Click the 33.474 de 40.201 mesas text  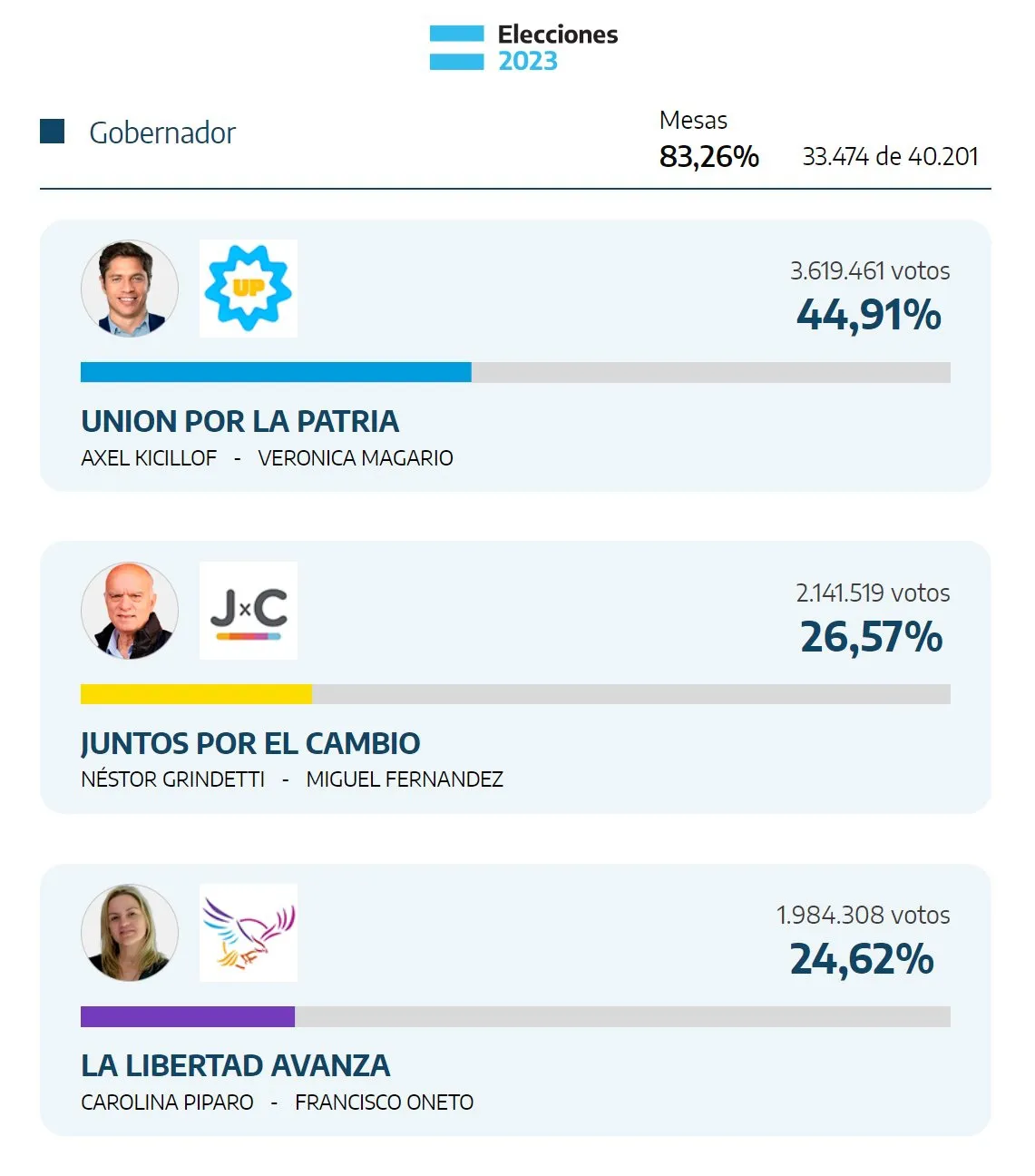(890, 157)
